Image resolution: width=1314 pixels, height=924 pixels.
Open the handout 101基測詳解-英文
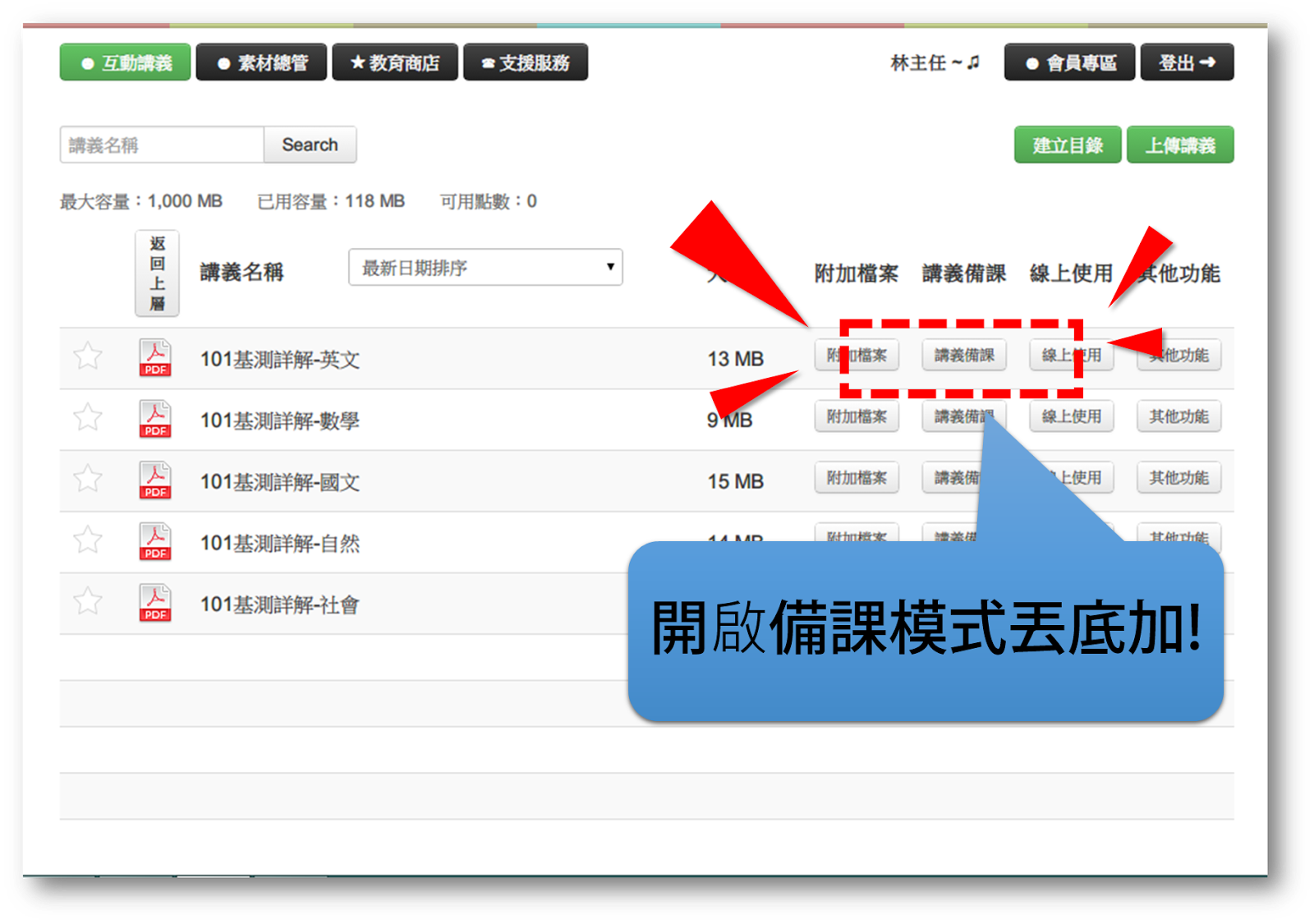coord(280,360)
